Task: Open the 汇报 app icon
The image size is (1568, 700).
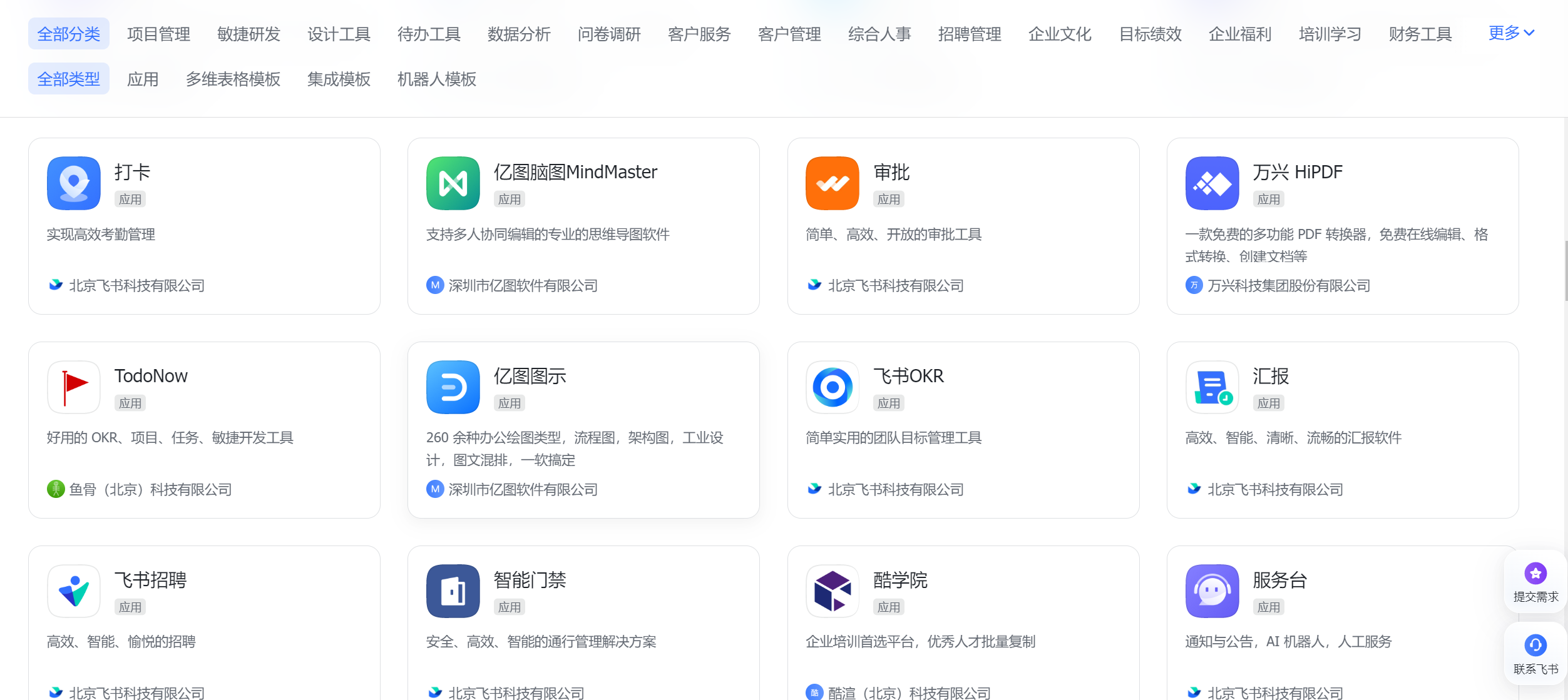Action: 1212,387
